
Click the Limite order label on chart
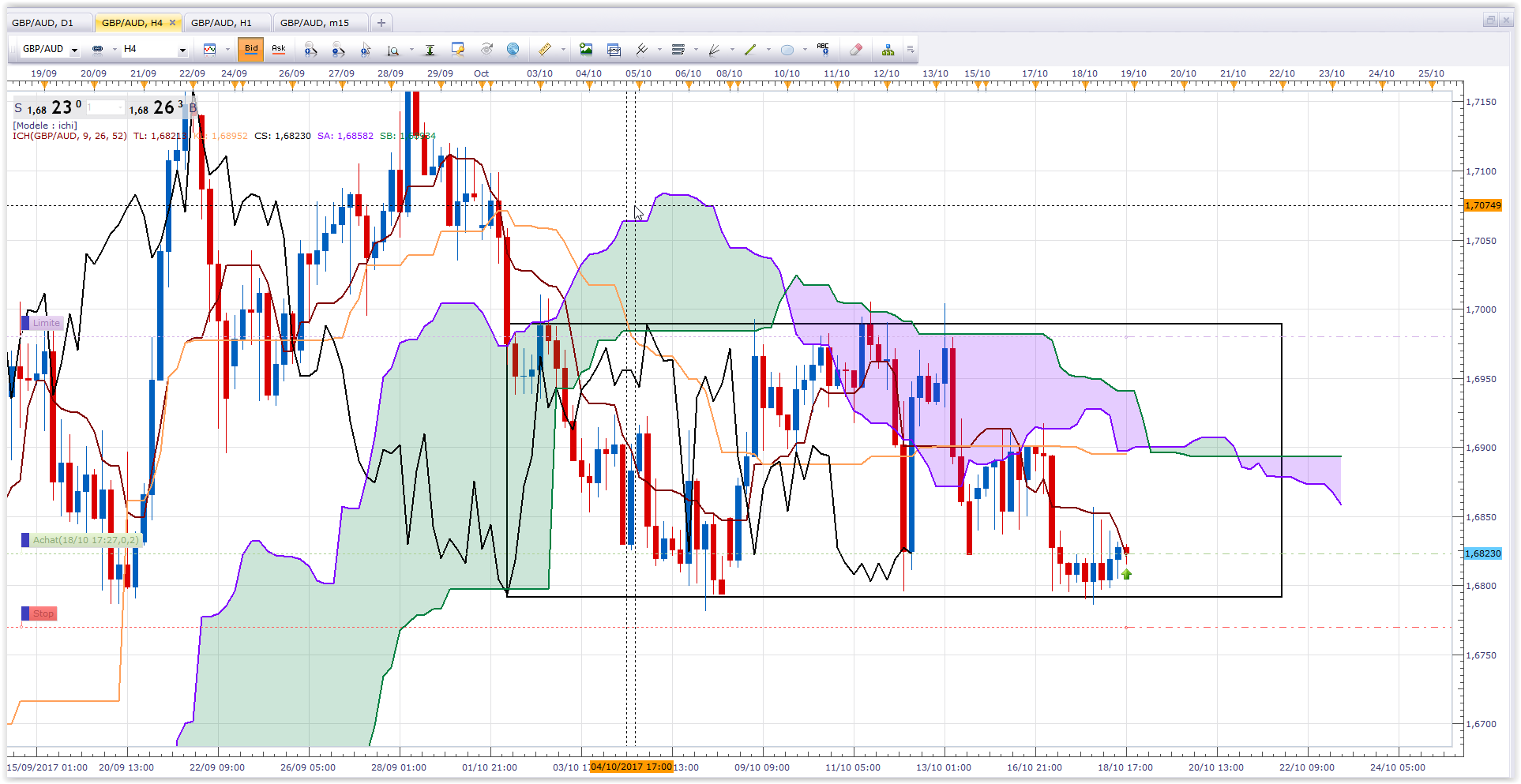pos(46,323)
